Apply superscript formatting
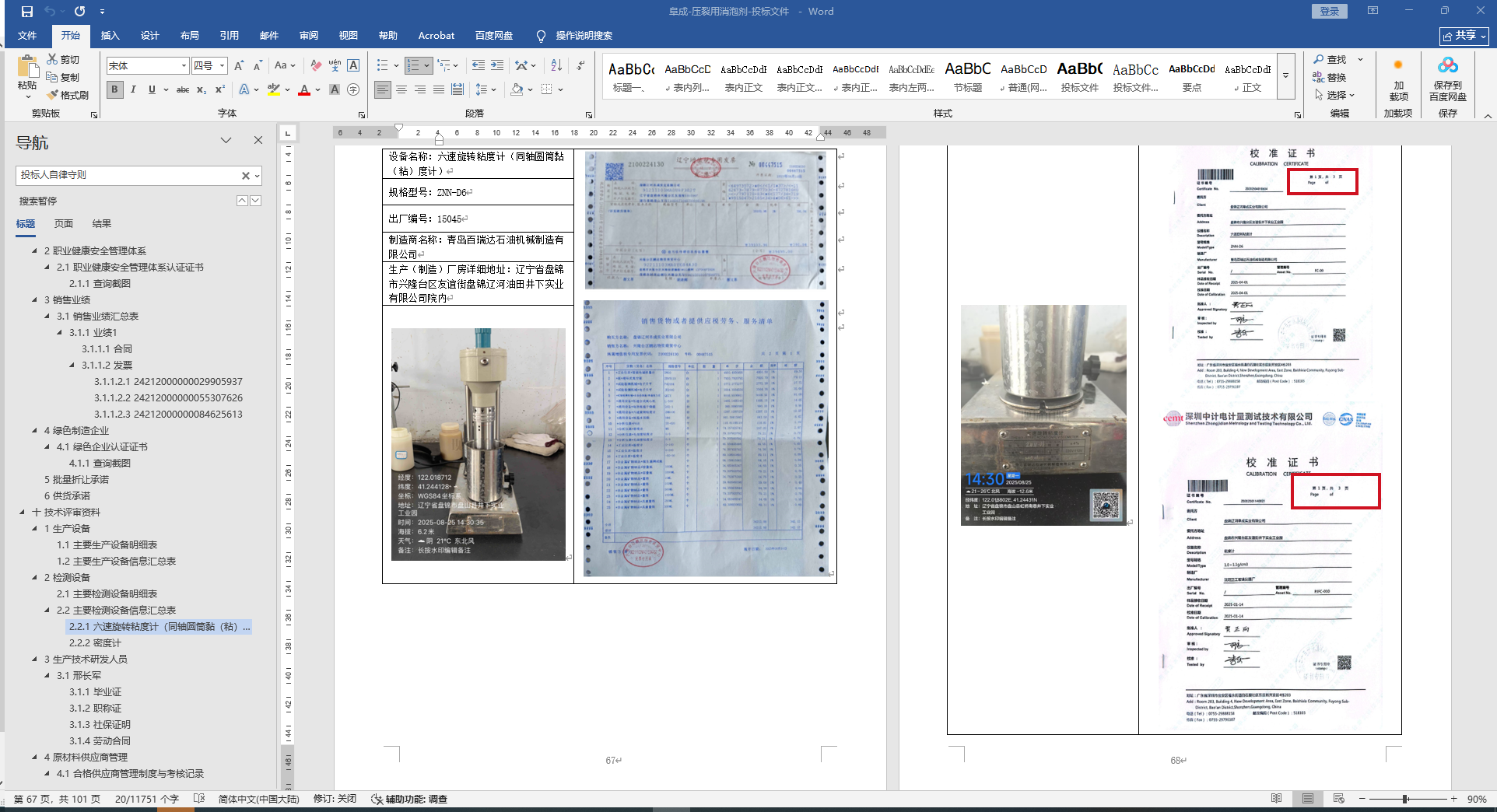 (x=220, y=89)
